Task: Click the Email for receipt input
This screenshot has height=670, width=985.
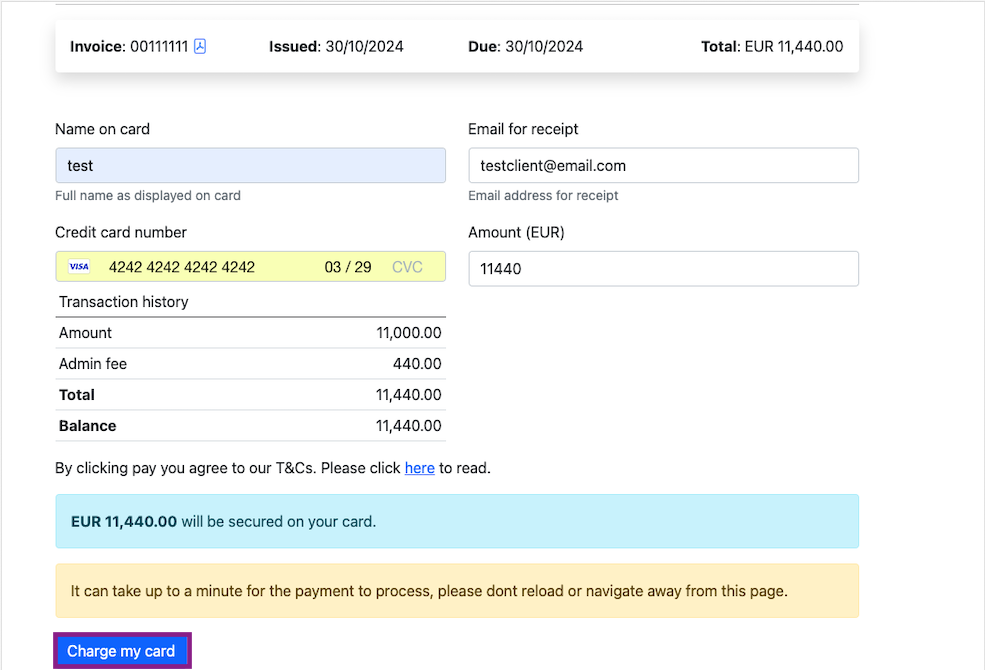Action: [662, 166]
